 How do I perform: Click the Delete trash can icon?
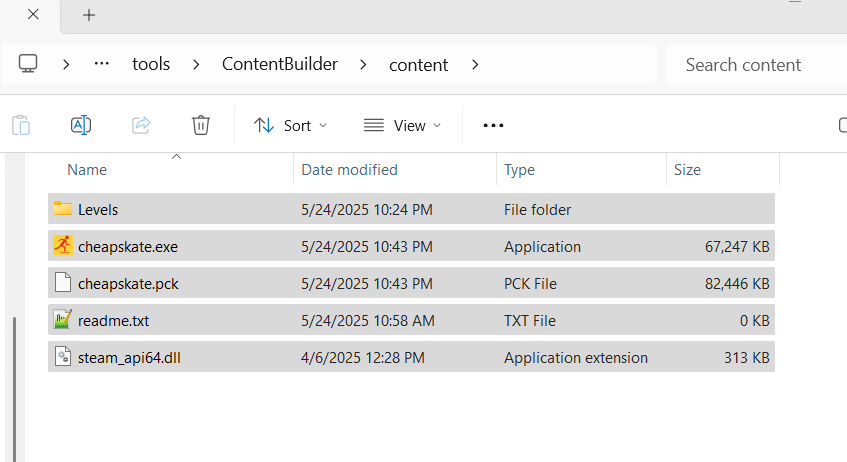(200, 125)
